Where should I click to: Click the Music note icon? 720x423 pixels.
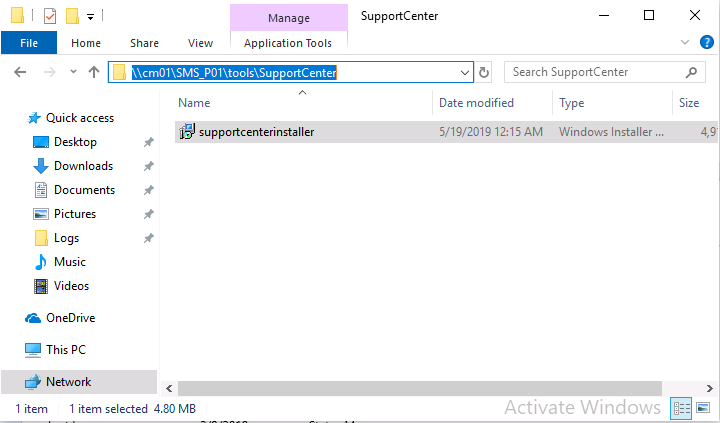click(41, 262)
